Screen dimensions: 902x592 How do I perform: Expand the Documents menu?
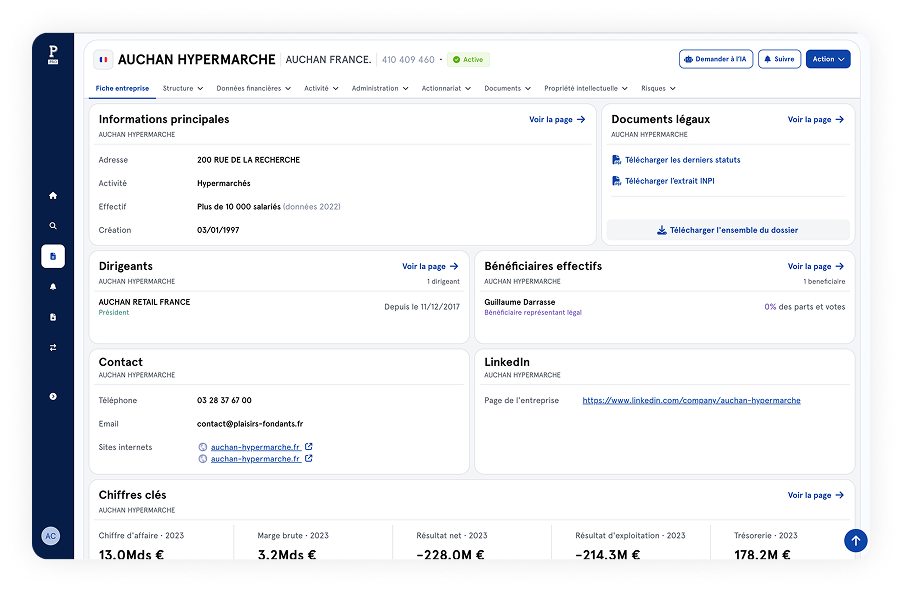[507, 89]
